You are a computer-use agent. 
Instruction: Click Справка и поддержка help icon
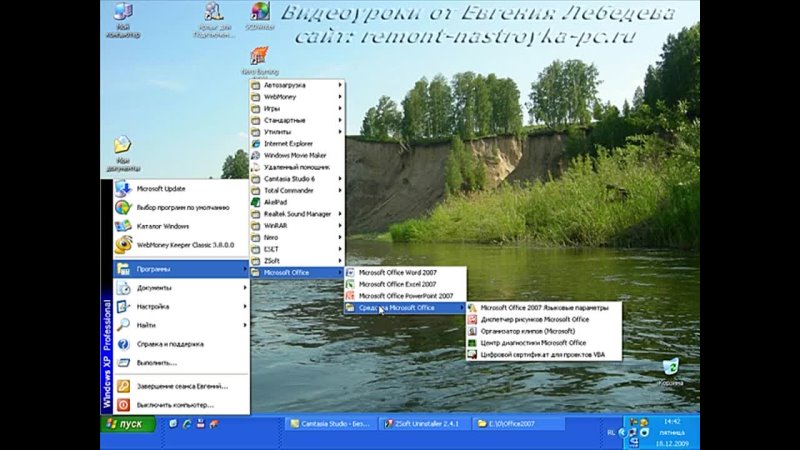point(123,344)
